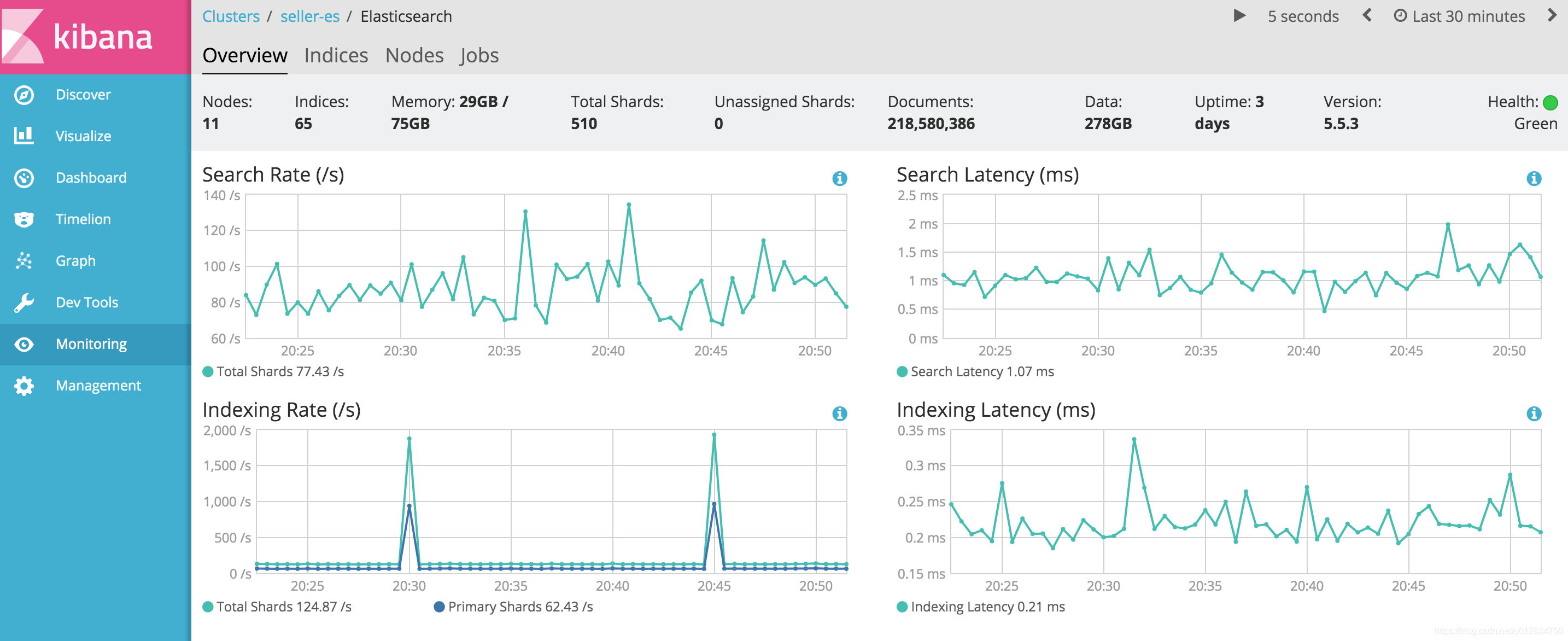Click the Search Latency (ms) chart title
Viewport: 1568px width, 641px height.
(x=988, y=174)
